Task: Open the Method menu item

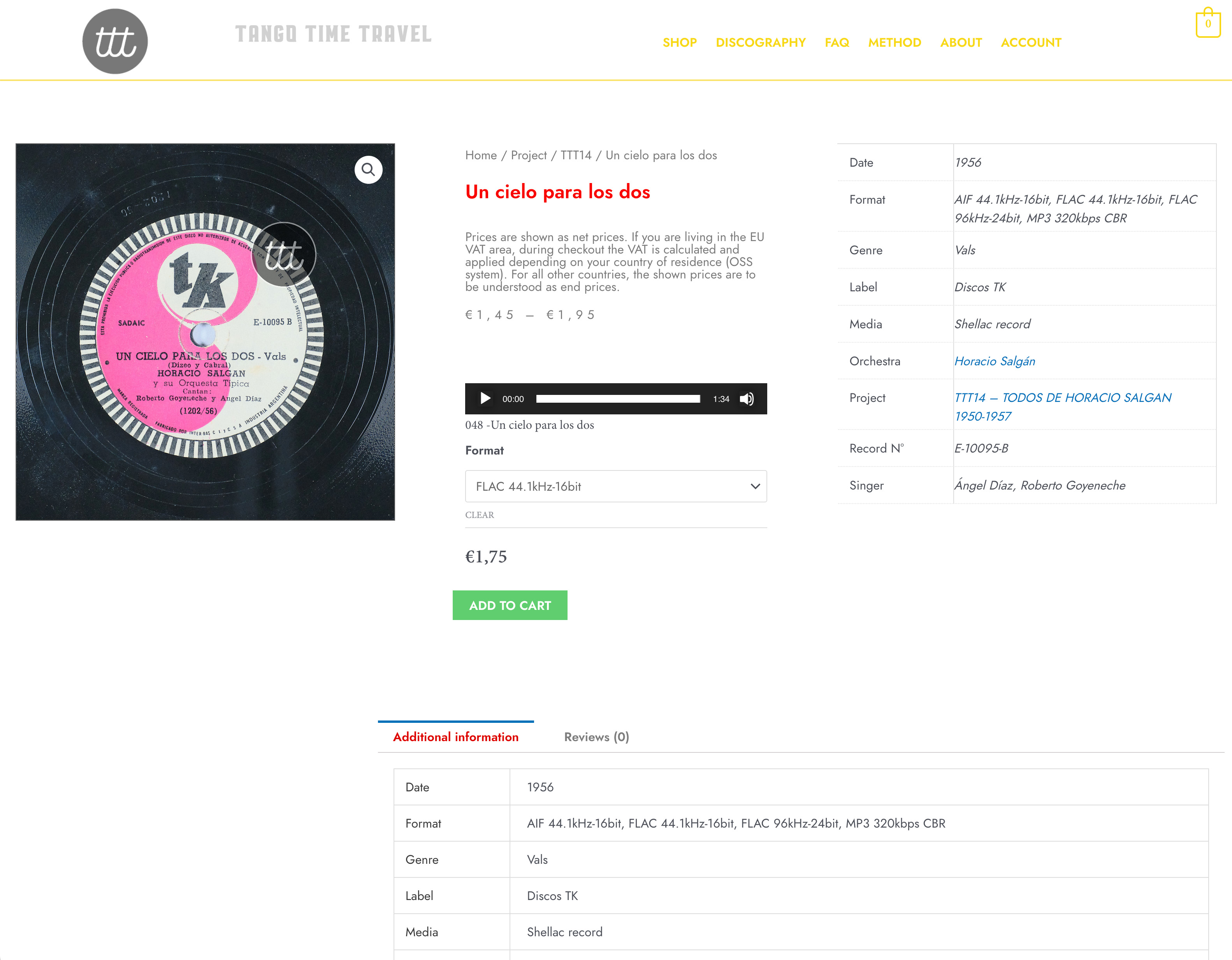Action: [895, 42]
